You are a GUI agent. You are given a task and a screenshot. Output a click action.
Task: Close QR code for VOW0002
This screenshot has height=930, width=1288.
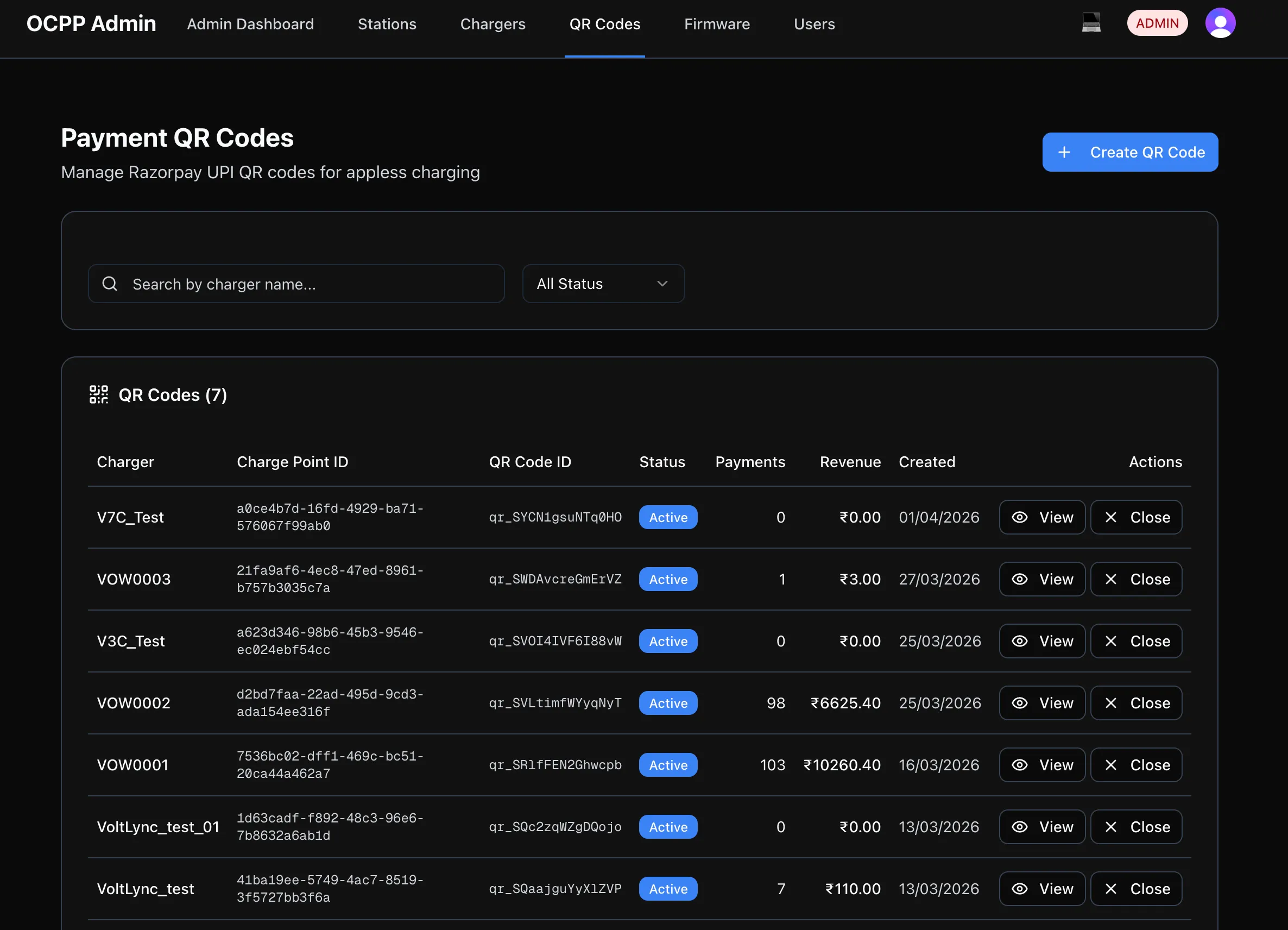1136,703
